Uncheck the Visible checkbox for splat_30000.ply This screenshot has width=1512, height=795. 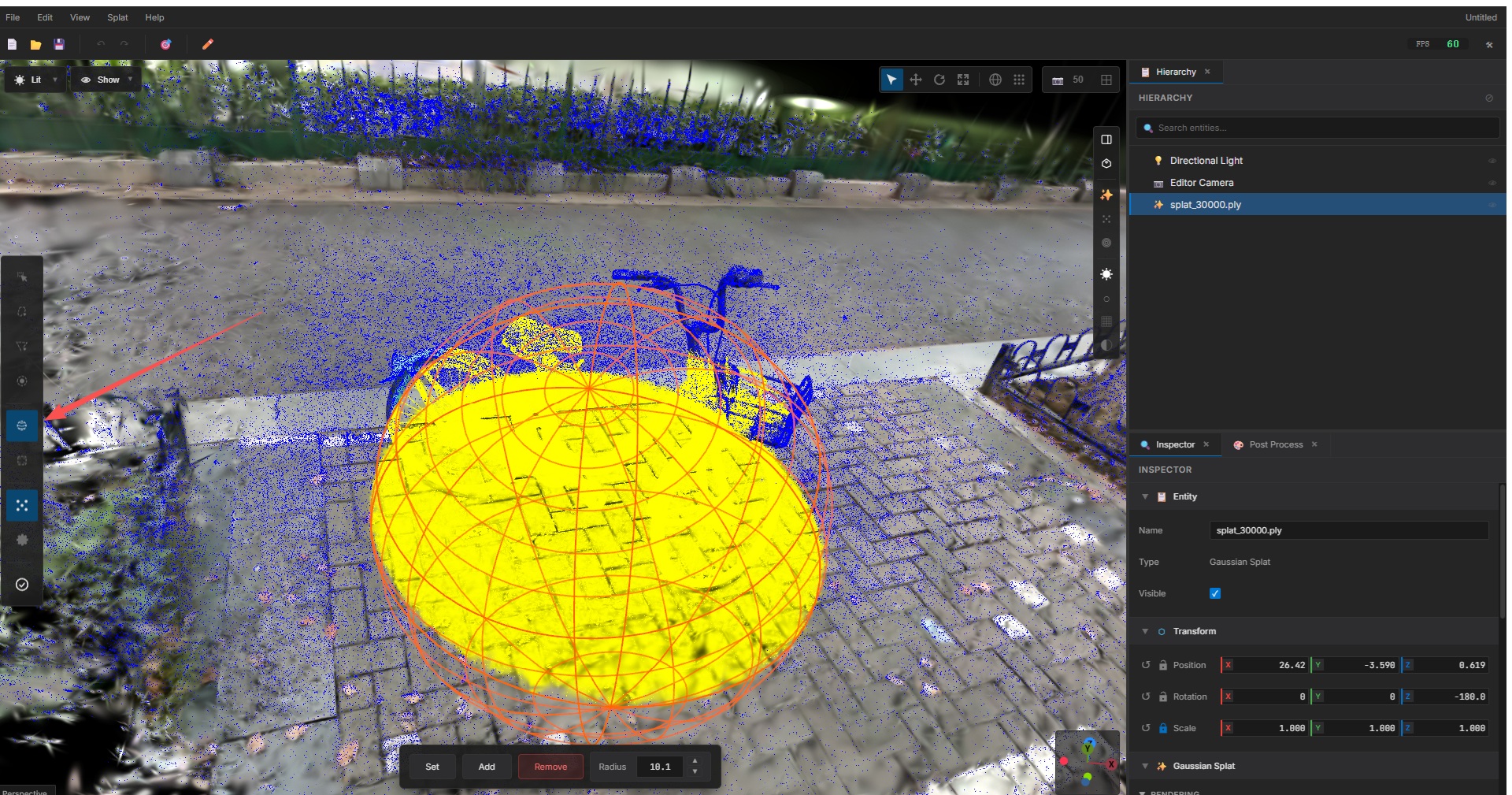(x=1215, y=593)
